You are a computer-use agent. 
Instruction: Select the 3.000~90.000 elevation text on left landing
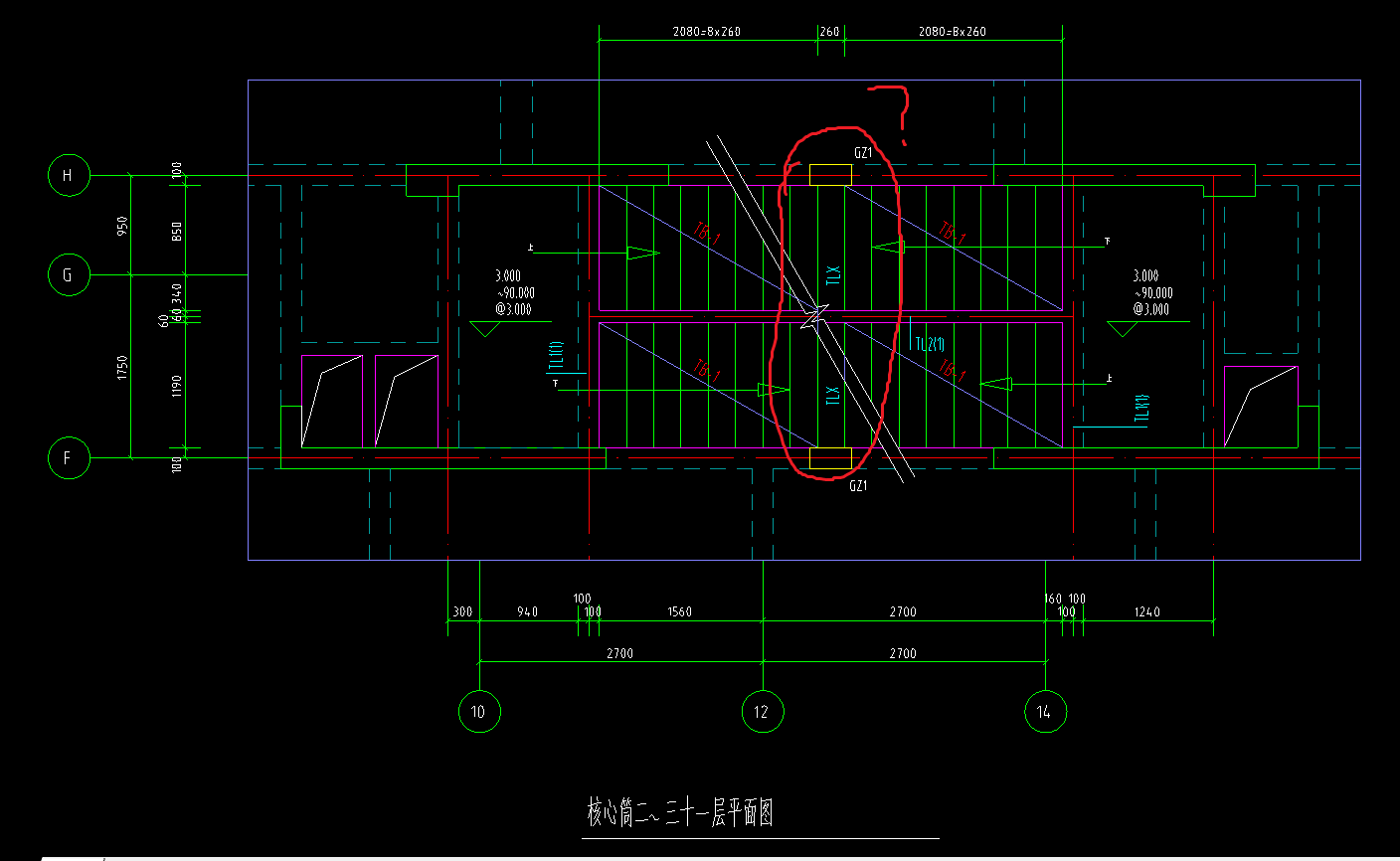pos(515,292)
